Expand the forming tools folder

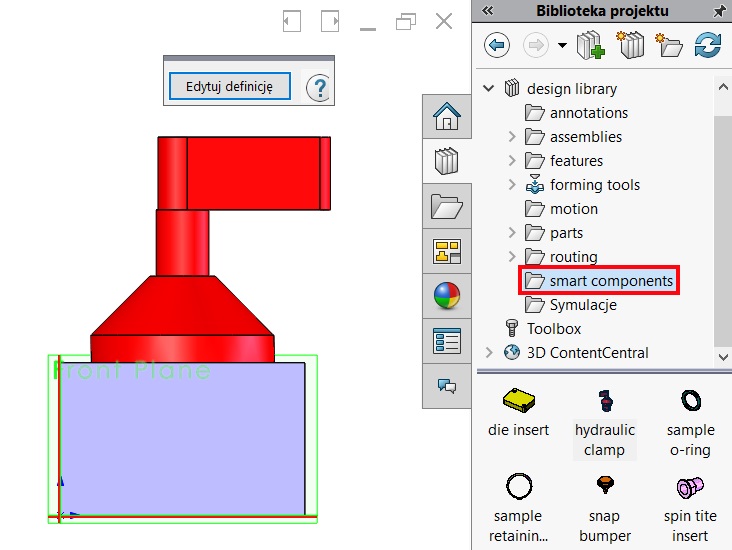512,185
